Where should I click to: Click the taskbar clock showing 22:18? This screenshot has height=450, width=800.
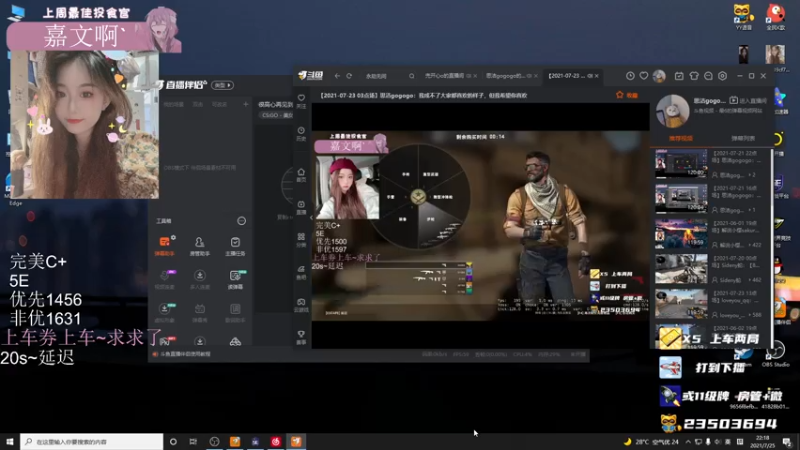763,442
